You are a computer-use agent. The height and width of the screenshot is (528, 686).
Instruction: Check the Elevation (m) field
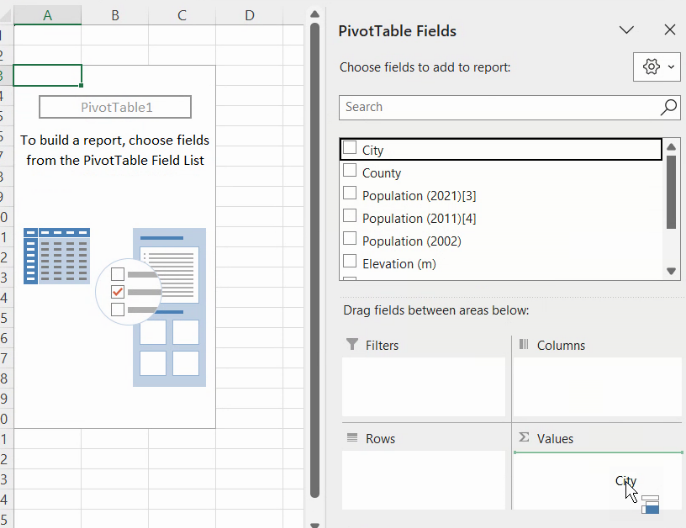coord(350,263)
